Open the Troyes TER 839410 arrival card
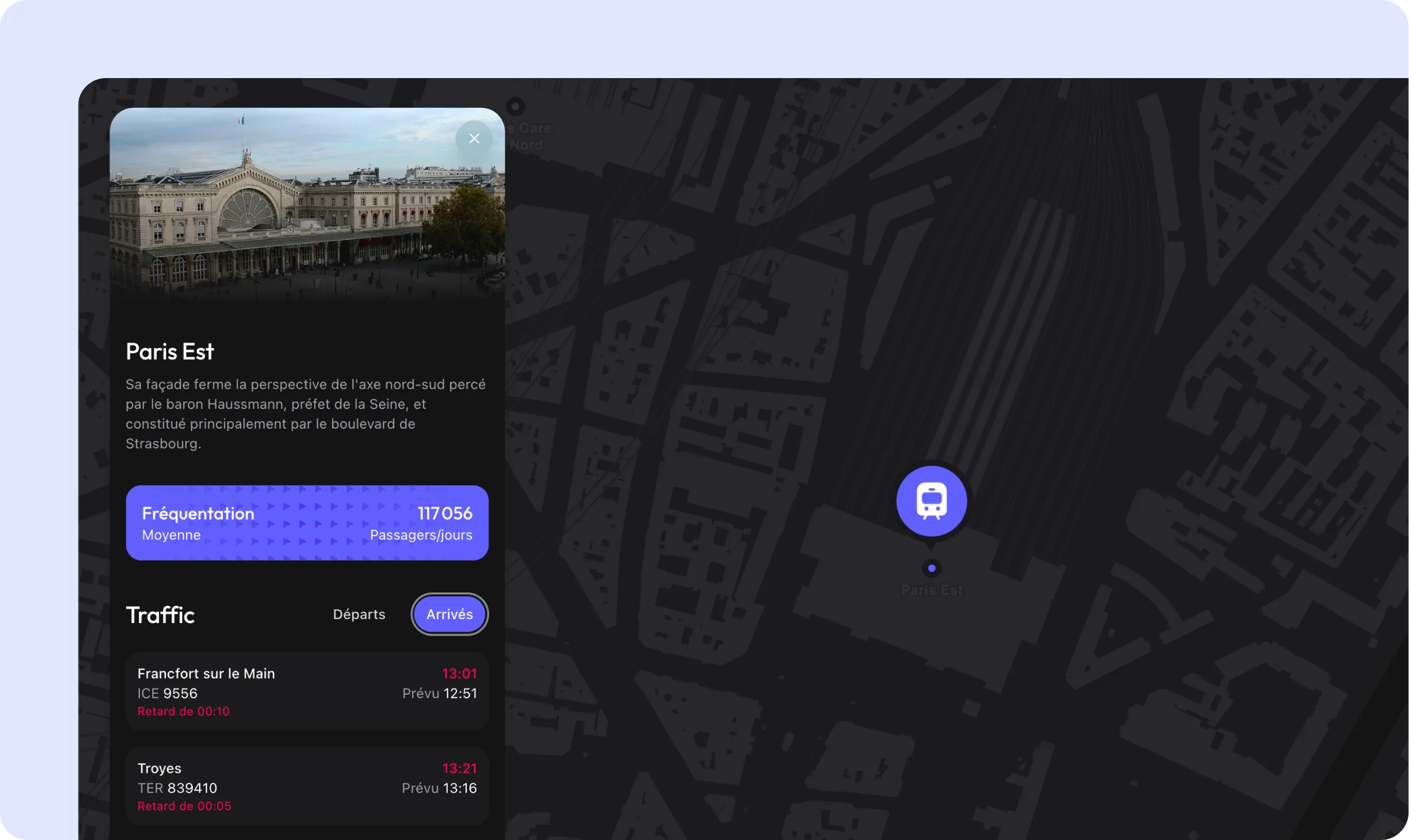This screenshot has height=840, width=1409. coord(307,786)
